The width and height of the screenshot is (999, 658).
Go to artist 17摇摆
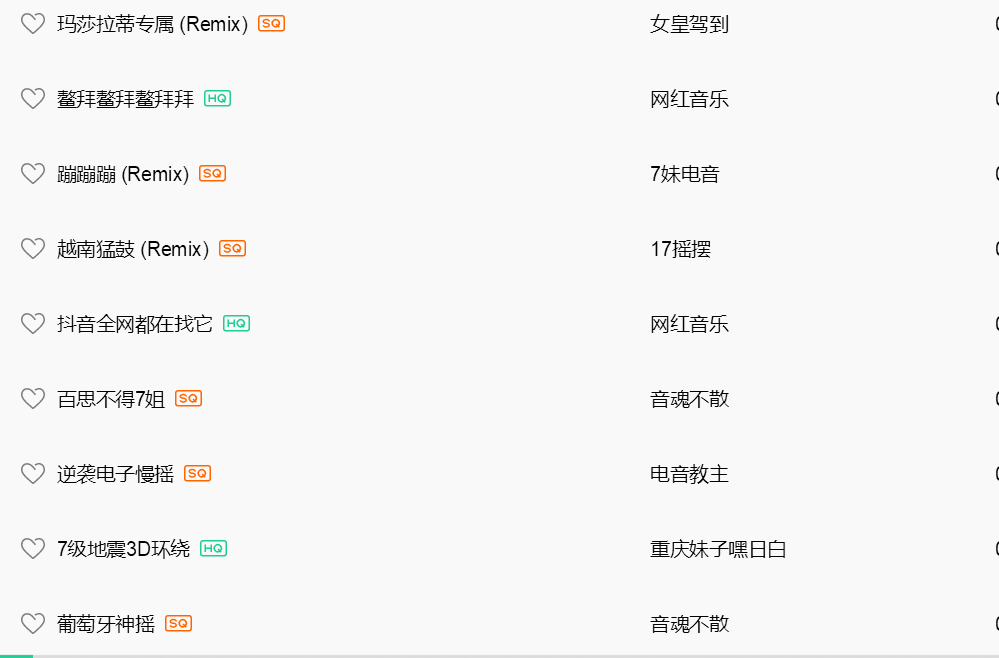point(680,249)
